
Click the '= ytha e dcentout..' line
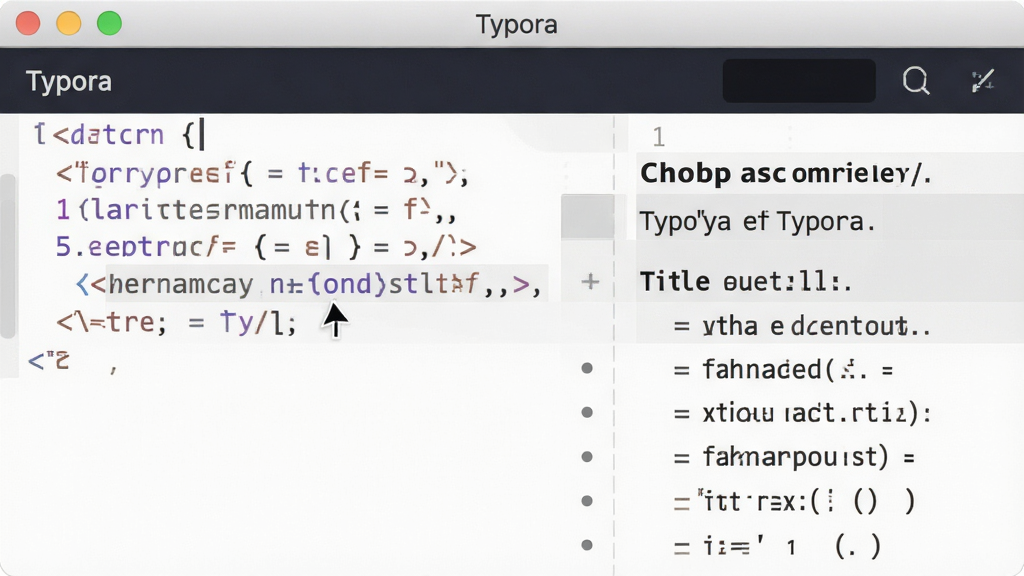point(801,325)
